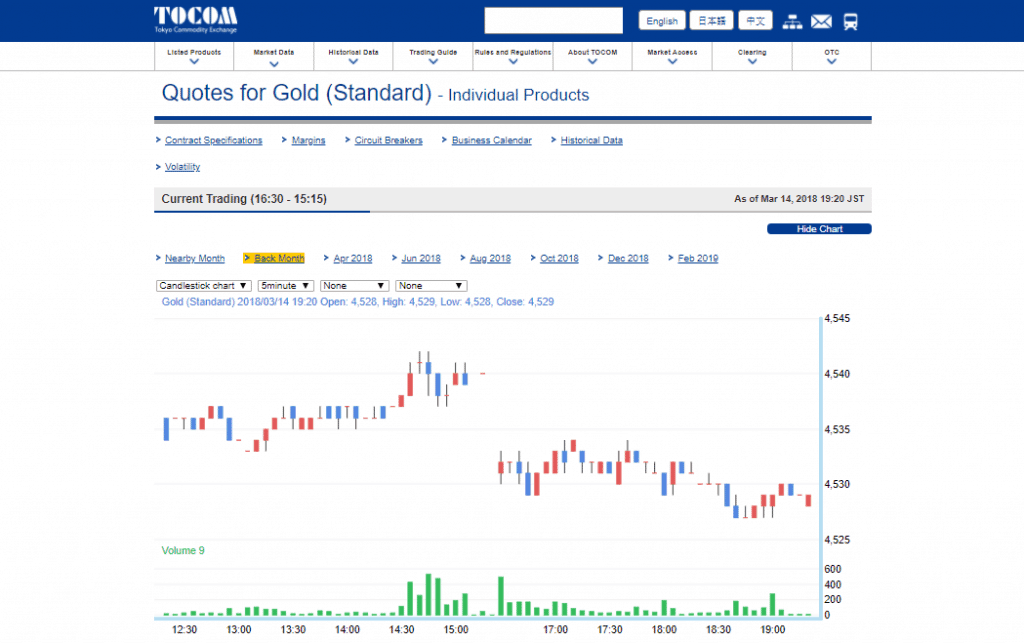Expand the Rules and Regulations menu
The height and width of the screenshot is (643, 1024).
click(513, 56)
